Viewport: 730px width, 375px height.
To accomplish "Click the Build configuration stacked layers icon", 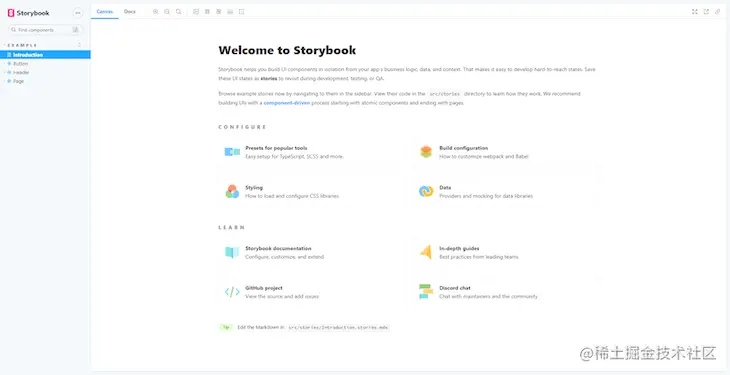I will [426, 152].
